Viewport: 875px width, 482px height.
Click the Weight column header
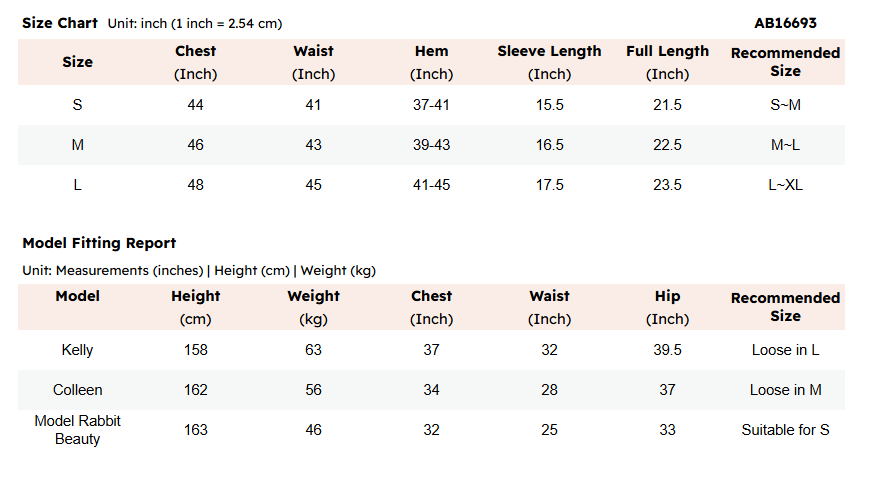point(314,307)
